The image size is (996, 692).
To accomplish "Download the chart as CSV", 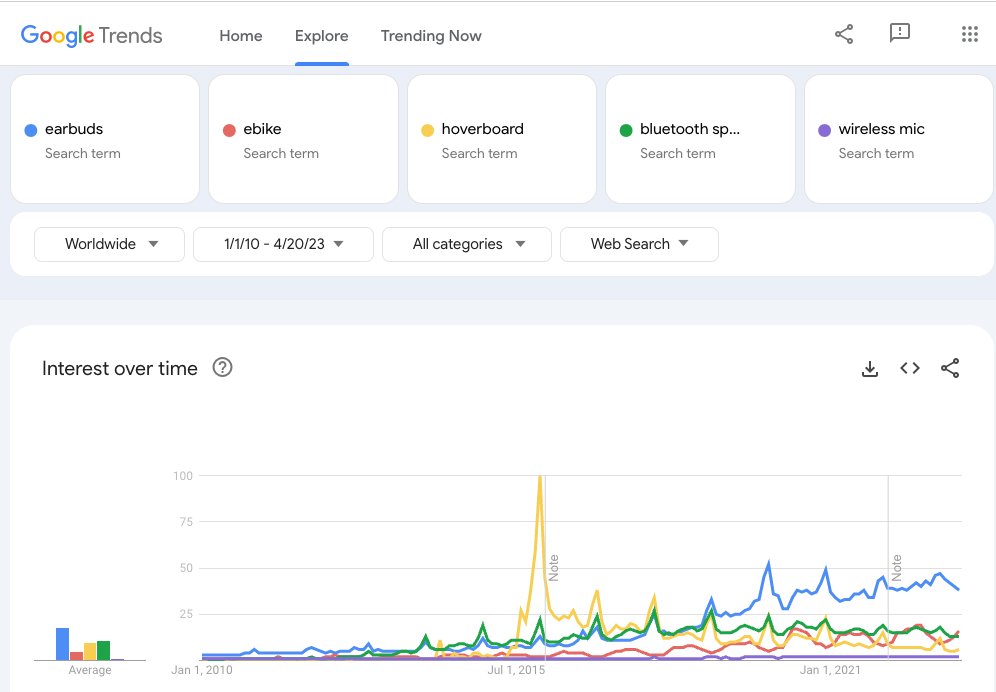I will tap(870, 369).
